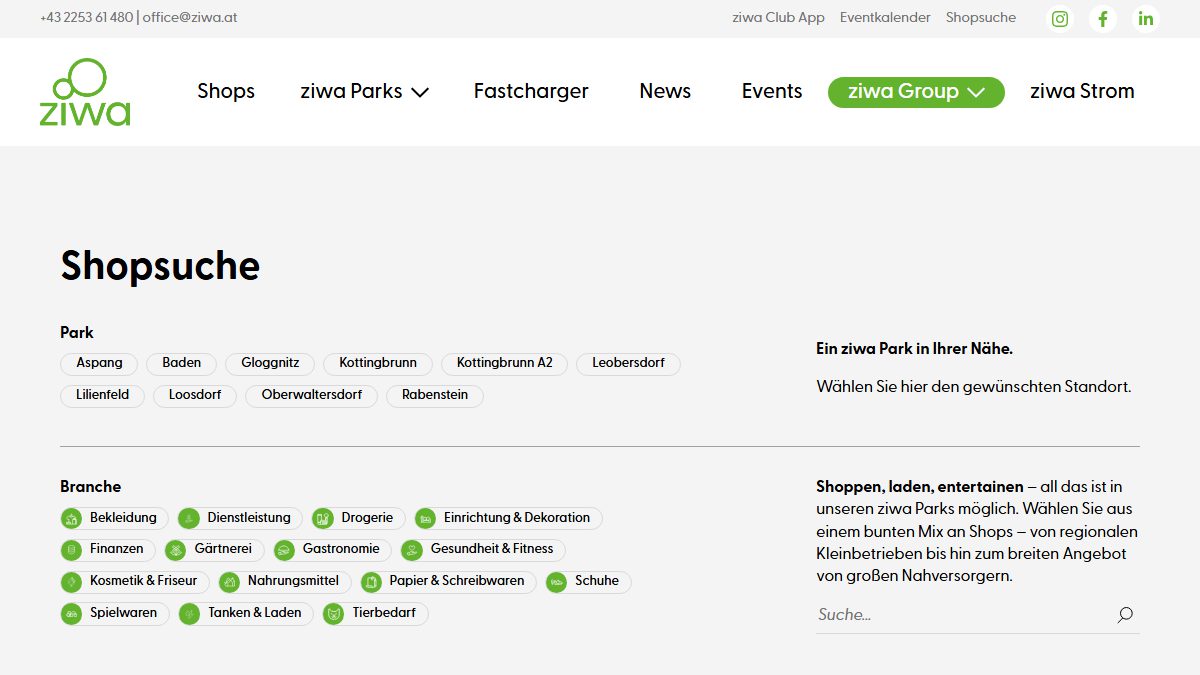1200x675 pixels.
Task: Filter shops by Tierbedarf
Action: tap(375, 614)
